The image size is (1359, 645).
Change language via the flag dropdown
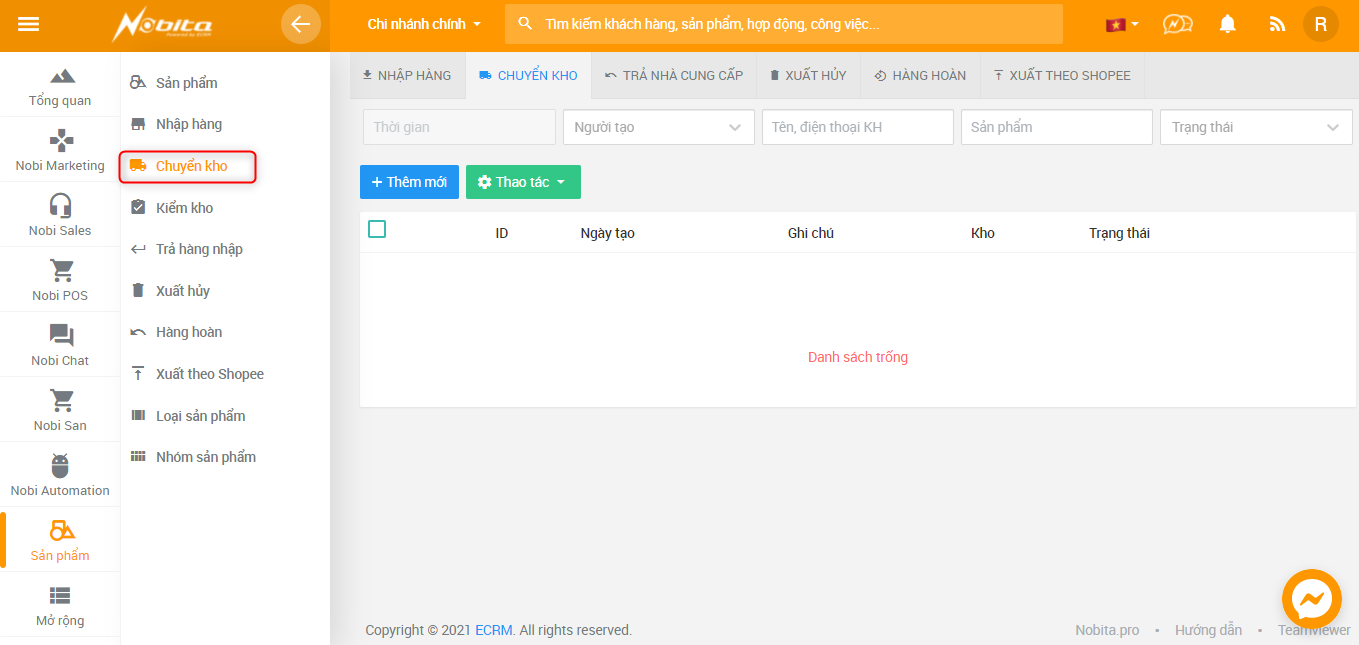[1122, 24]
